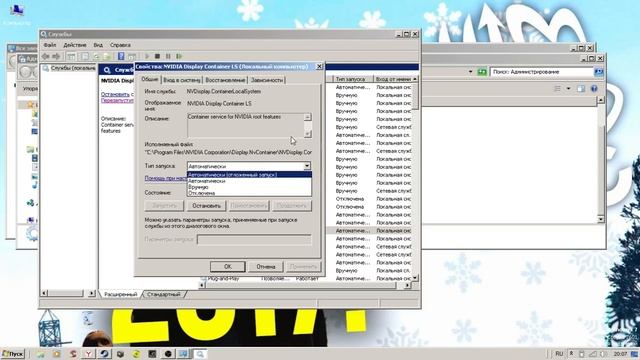Open the view options dropdown in the Explorer window
Image resolution: width=640 pixels, height=360 pixels.
point(569,89)
